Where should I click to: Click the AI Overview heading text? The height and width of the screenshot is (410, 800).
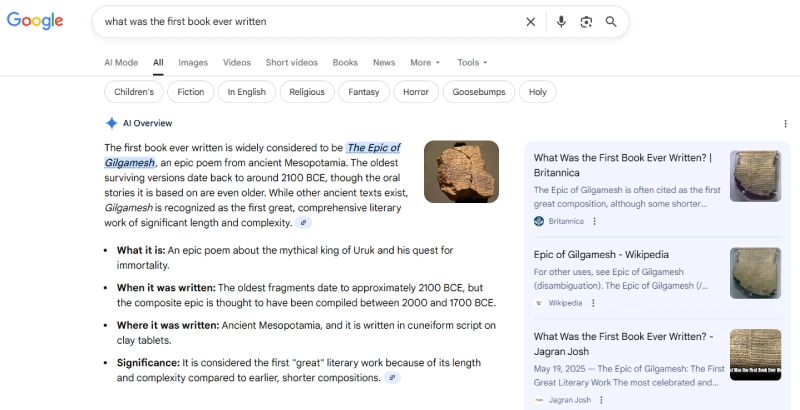coord(147,123)
